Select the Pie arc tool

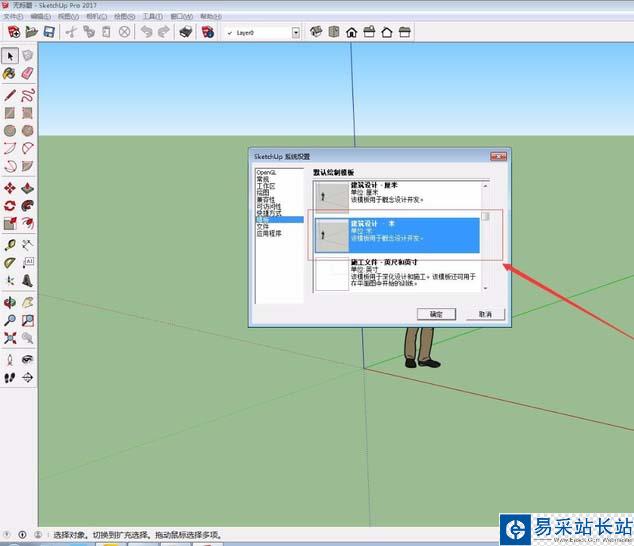(x=27, y=166)
